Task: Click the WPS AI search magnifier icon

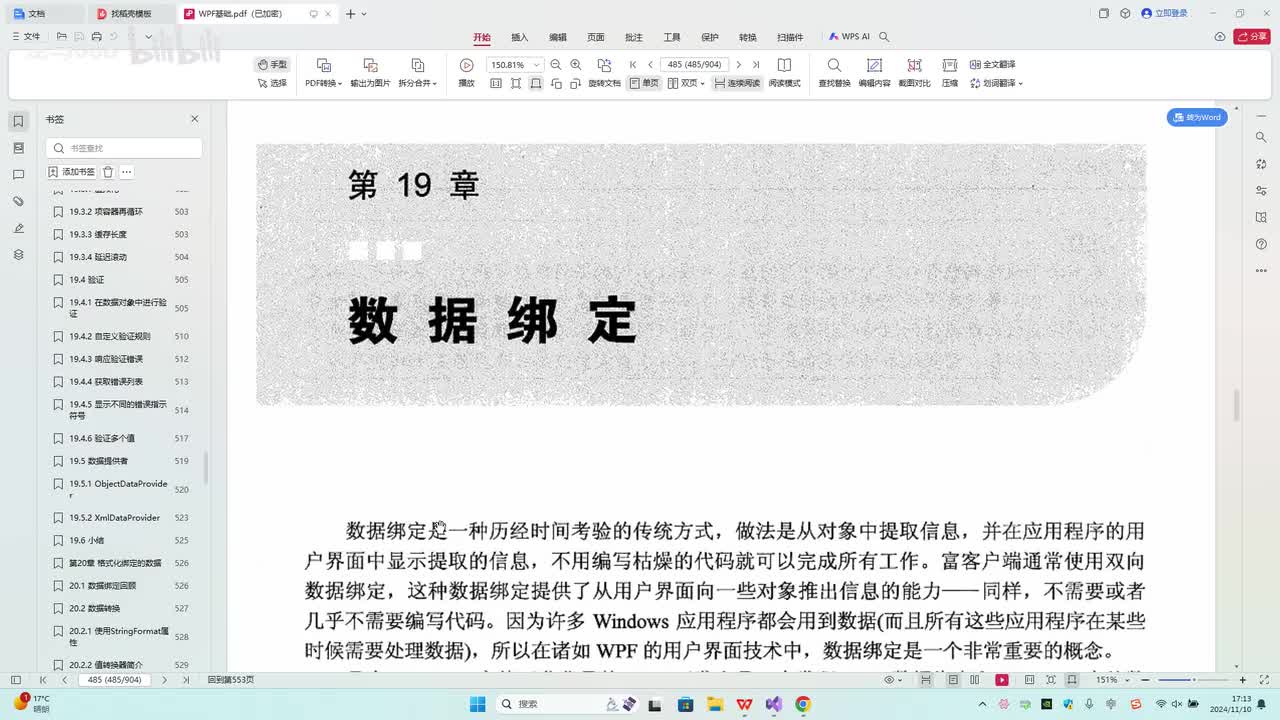Action: (x=884, y=37)
